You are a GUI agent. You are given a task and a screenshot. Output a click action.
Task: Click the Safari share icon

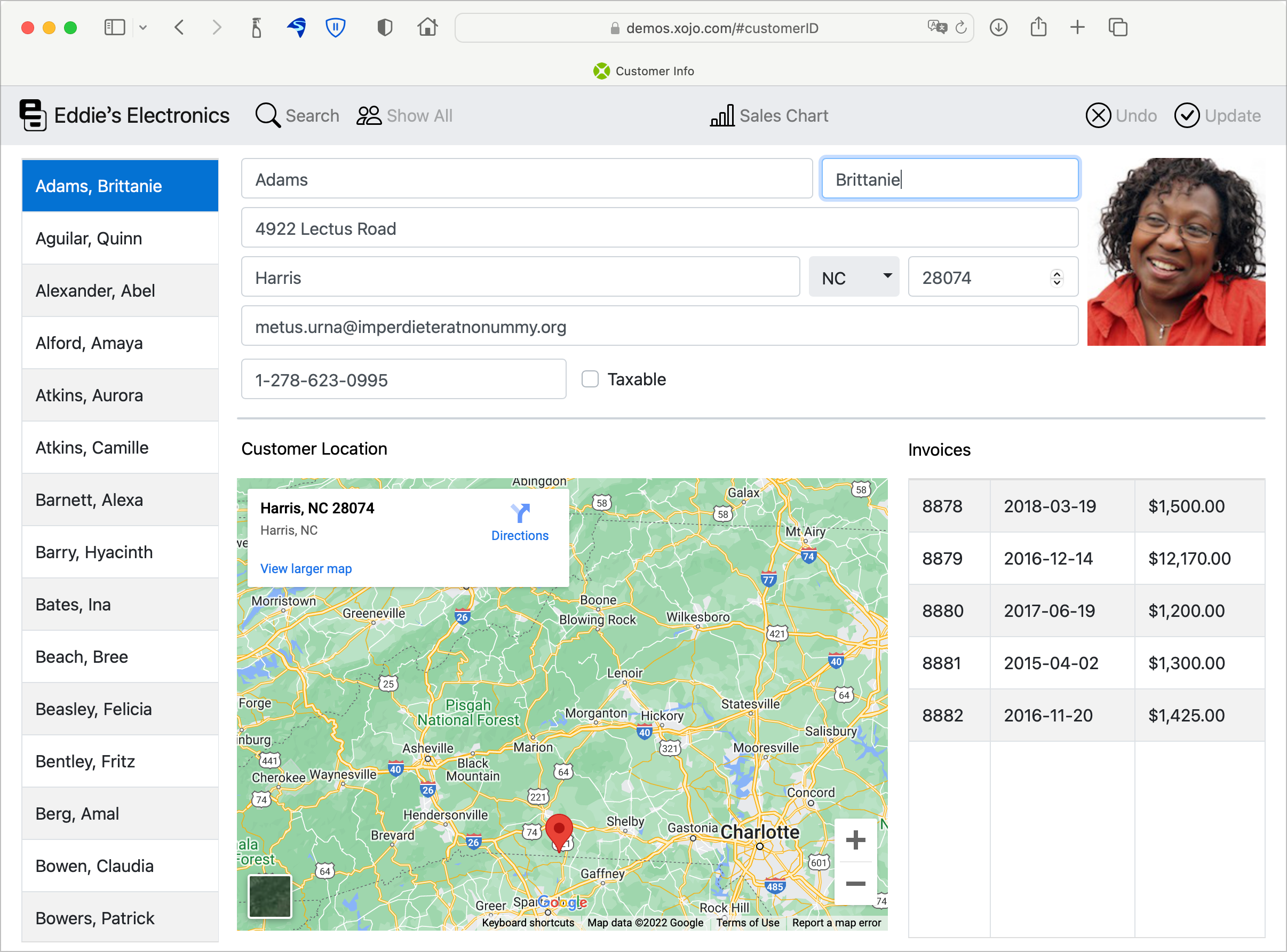pyautogui.click(x=1038, y=28)
